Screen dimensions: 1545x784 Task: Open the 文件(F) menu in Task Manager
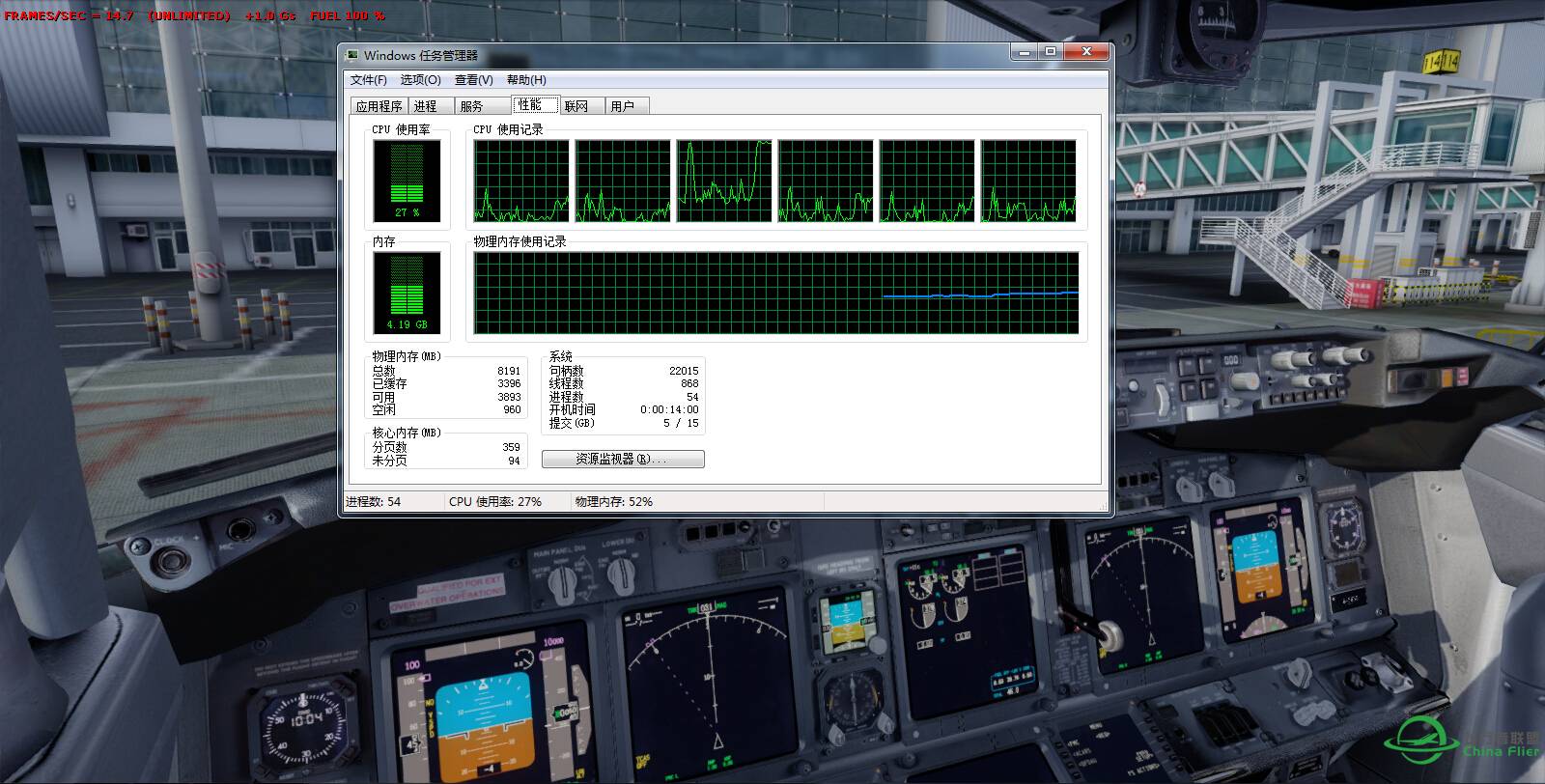(368, 80)
